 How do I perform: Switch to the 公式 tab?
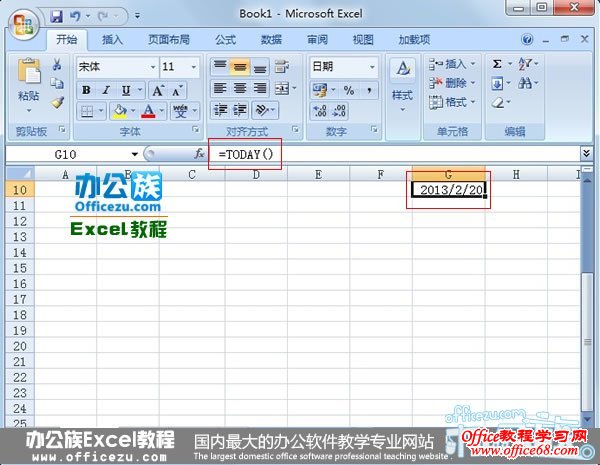(x=225, y=39)
